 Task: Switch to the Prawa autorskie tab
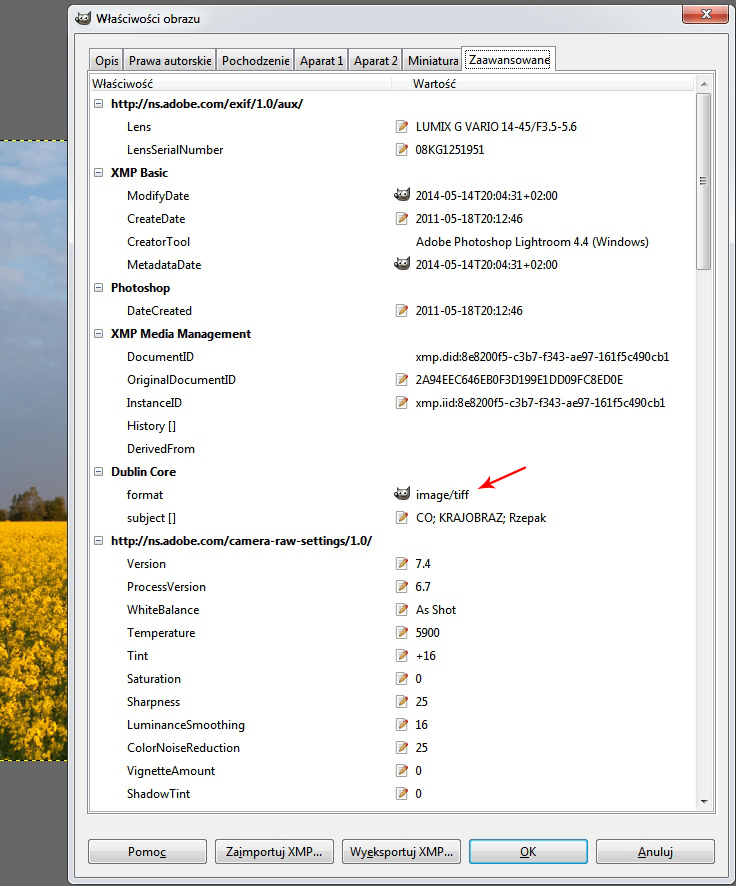point(170,61)
